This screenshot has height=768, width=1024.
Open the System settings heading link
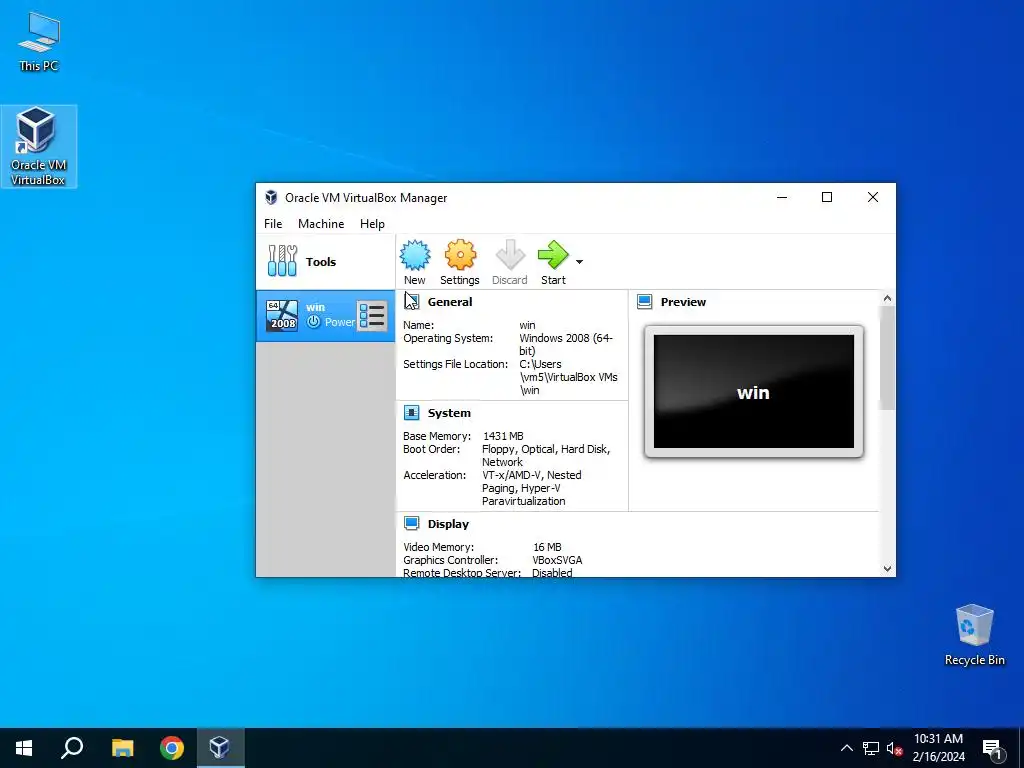(449, 413)
